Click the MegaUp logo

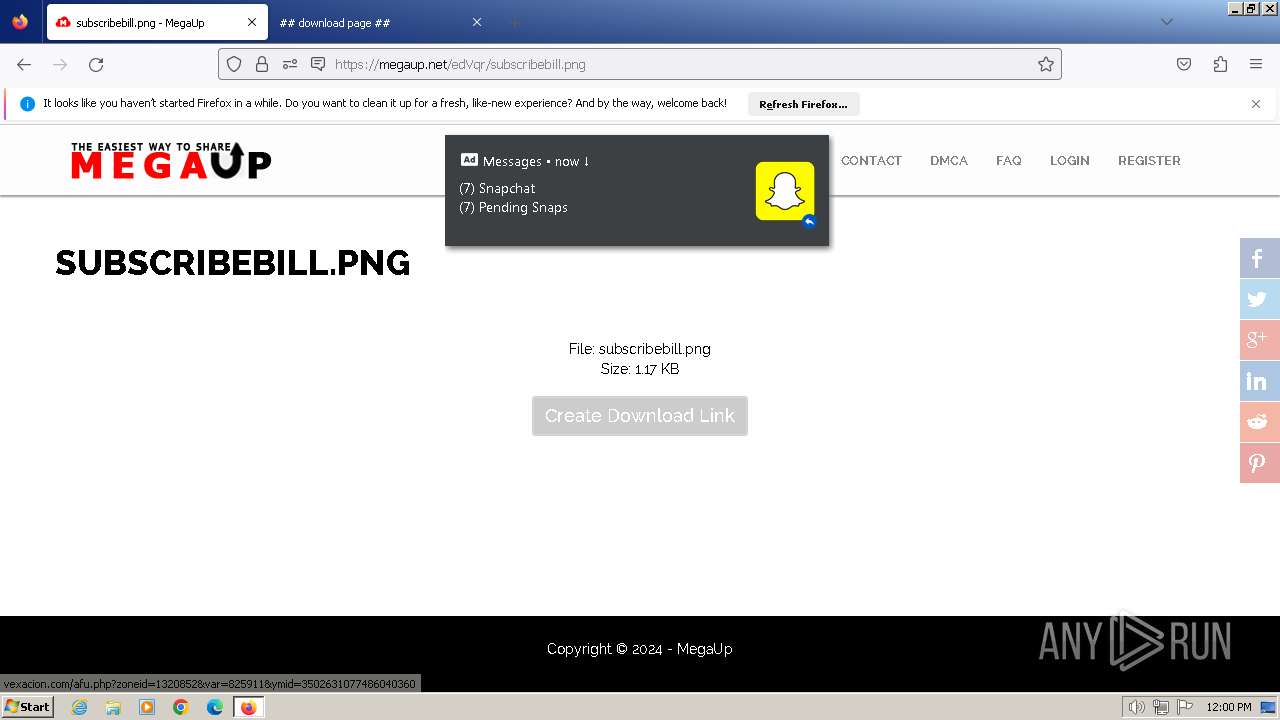click(171, 160)
